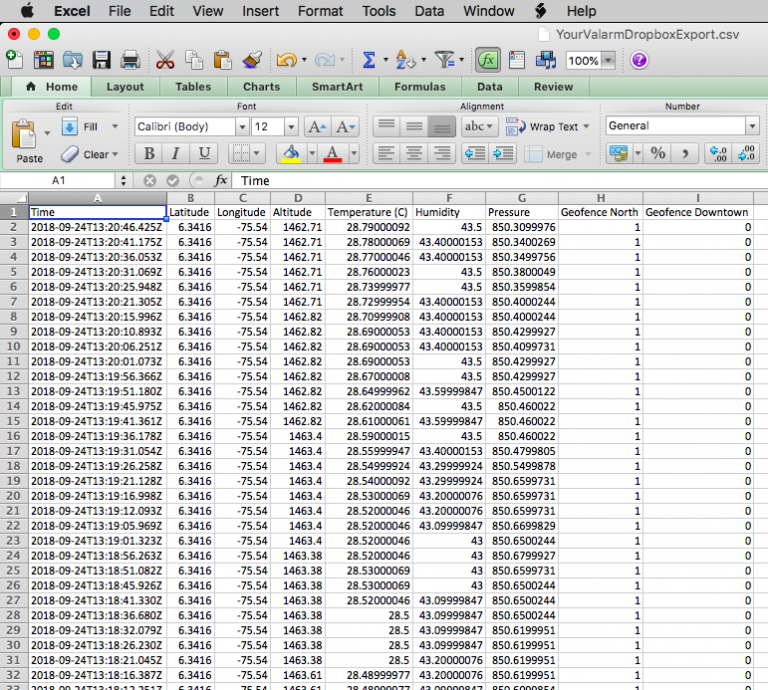Image resolution: width=768 pixels, height=690 pixels.
Task: Click the Help question mark icon
Action: pyautogui.click(x=639, y=60)
